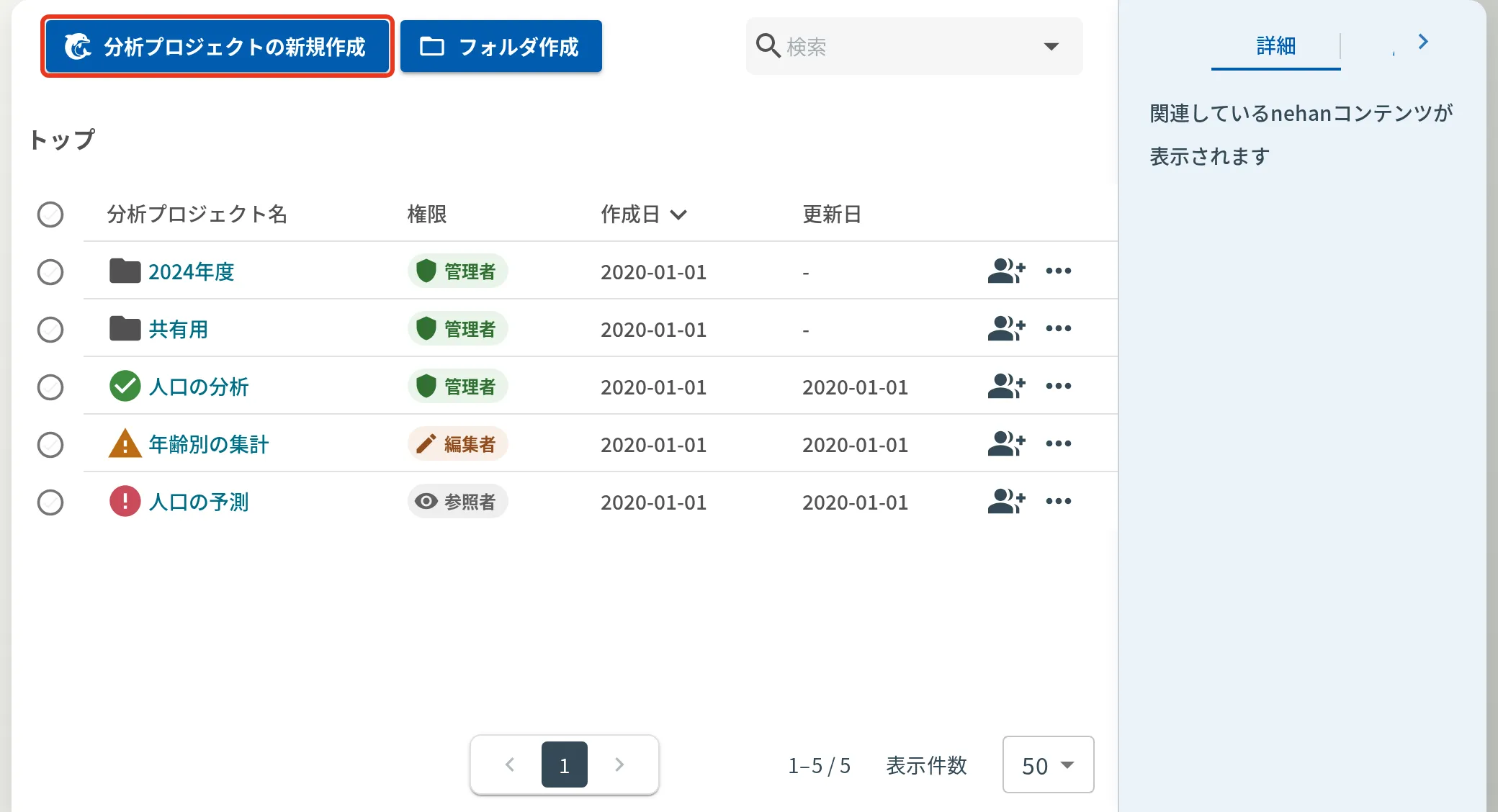This screenshot has width=1498, height=812.
Task: Open the 共有用 folder link
Action: (178, 330)
